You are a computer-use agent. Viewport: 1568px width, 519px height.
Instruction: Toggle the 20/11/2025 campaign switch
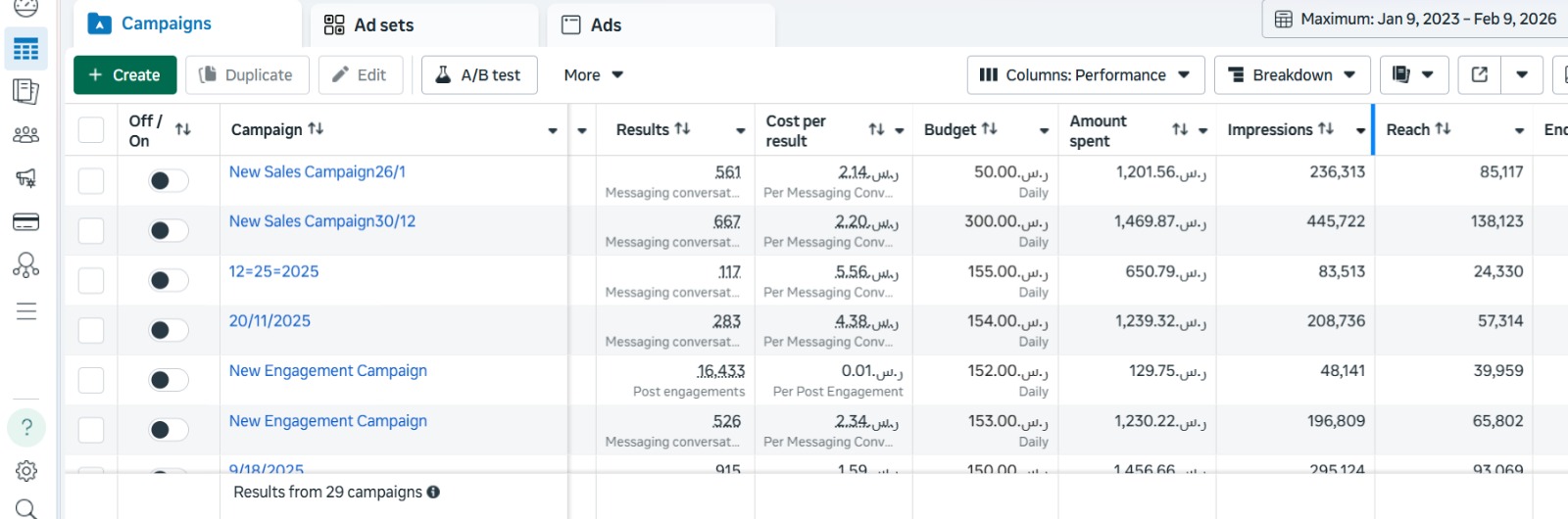[168, 330]
